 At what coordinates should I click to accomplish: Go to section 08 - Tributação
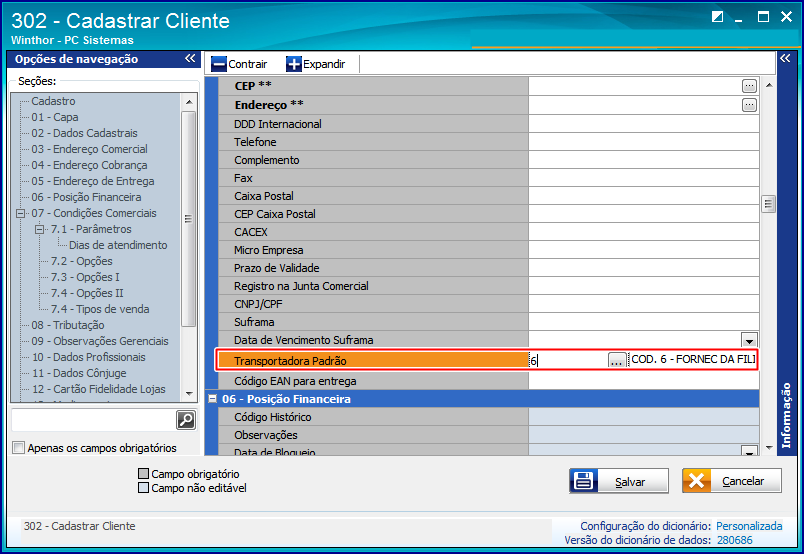click(x=68, y=325)
